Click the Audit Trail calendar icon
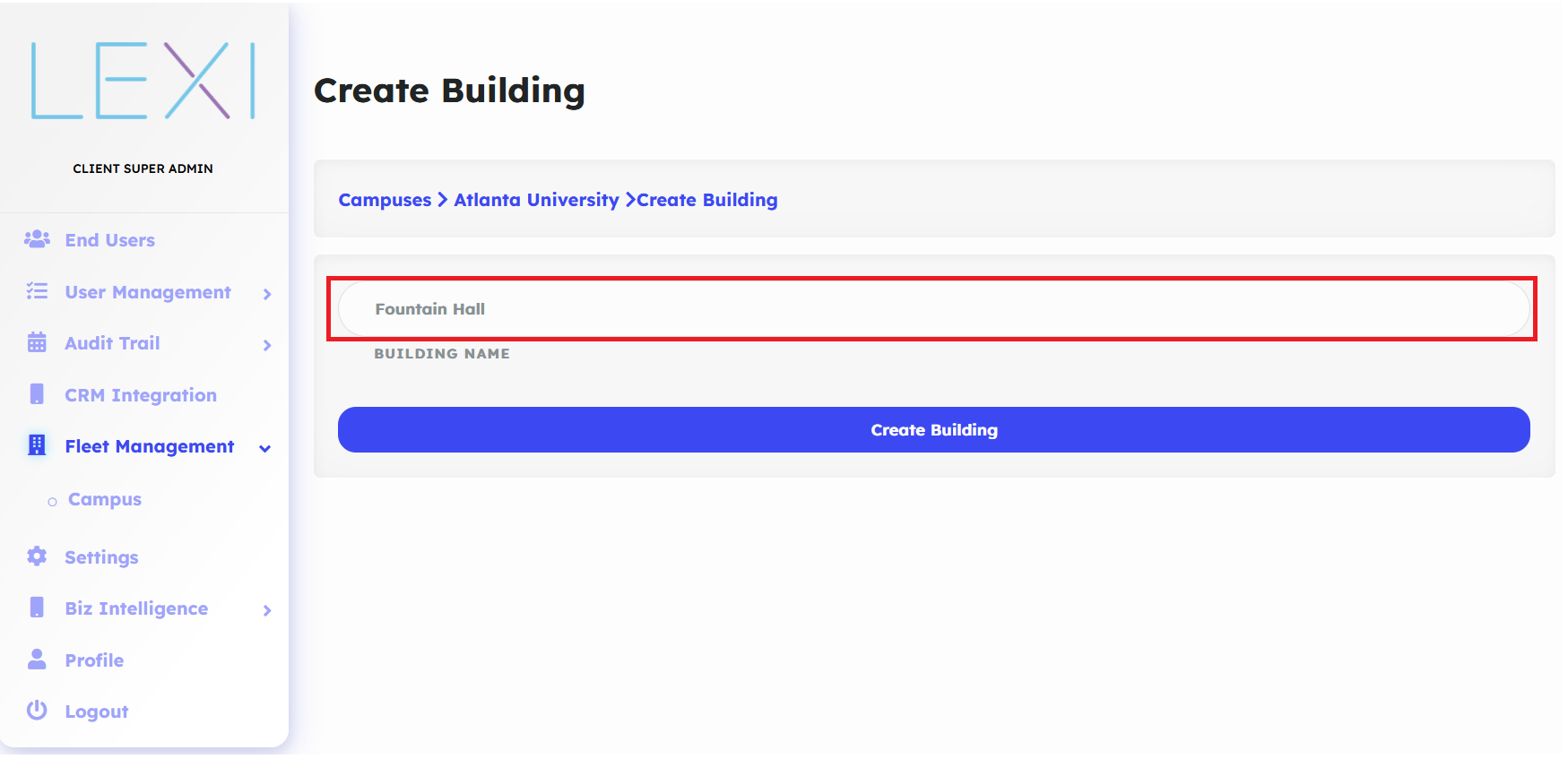The width and height of the screenshot is (1568, 759). (x=37, y=342)
